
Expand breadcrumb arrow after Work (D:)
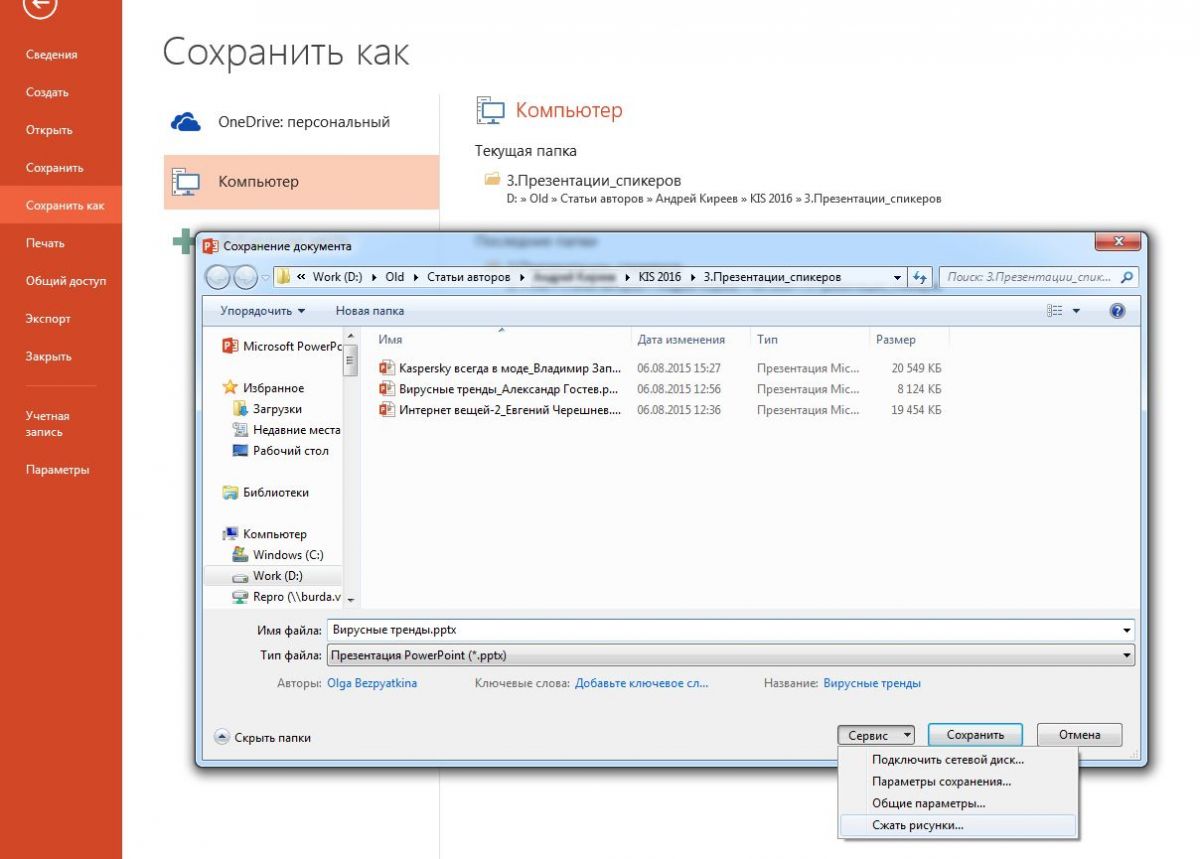tap(374, 277)
